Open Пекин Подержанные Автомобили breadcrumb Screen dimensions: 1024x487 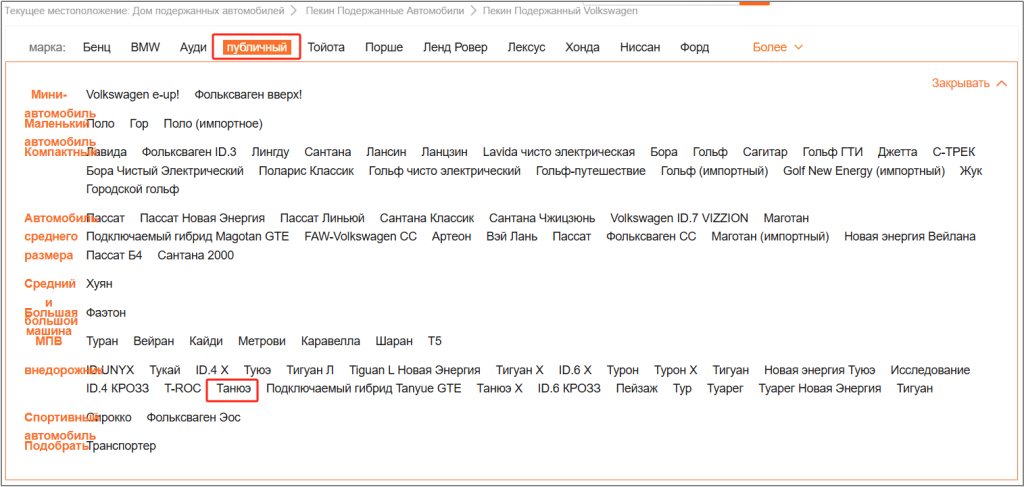tap(385, 11)
